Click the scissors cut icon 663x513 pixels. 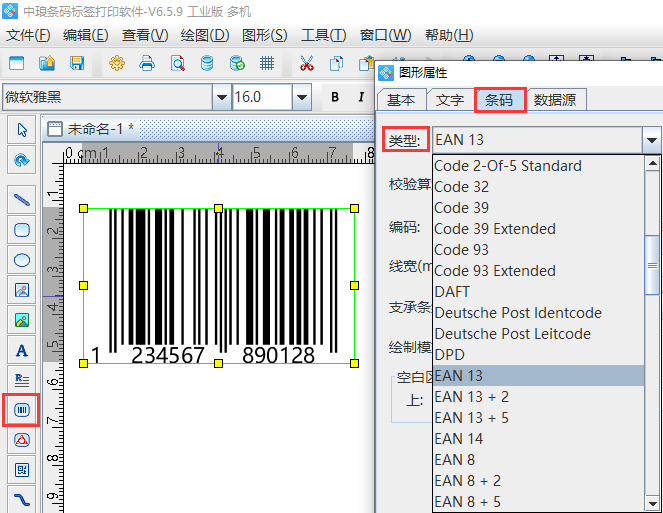pos(306,64)
